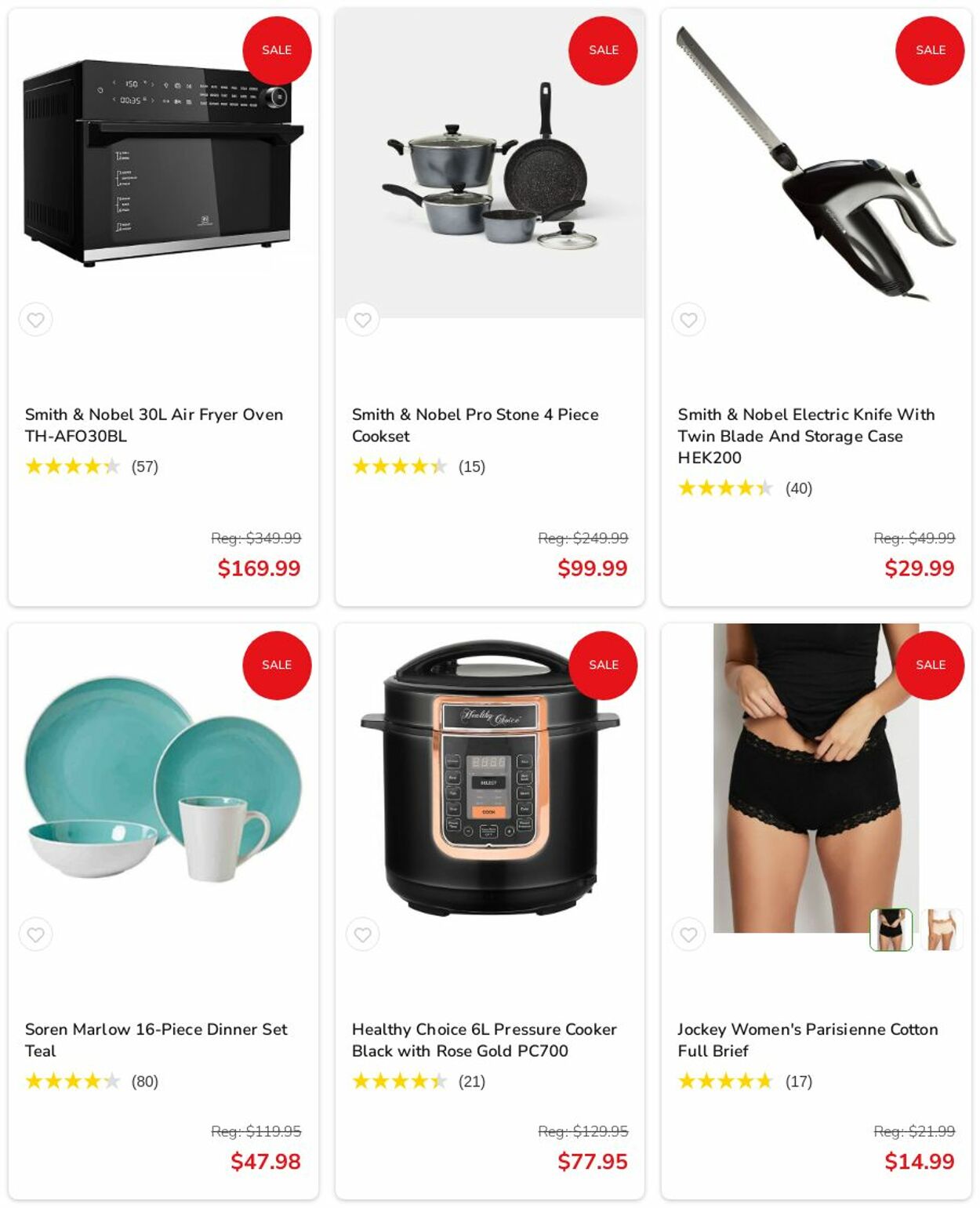980x1208 pixels.
Task: Click SALE badge on Pressure Cooker
Action: (603, 665)
